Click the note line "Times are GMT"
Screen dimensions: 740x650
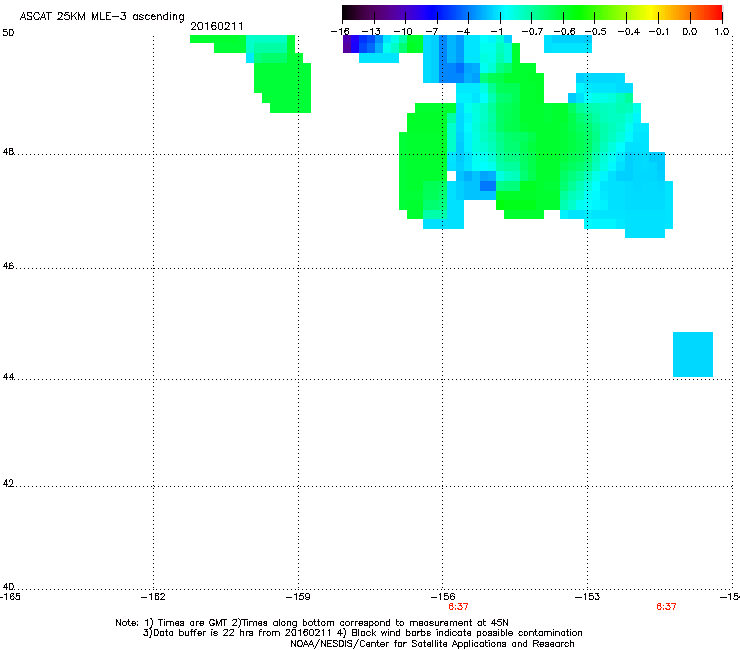[311, 623]
